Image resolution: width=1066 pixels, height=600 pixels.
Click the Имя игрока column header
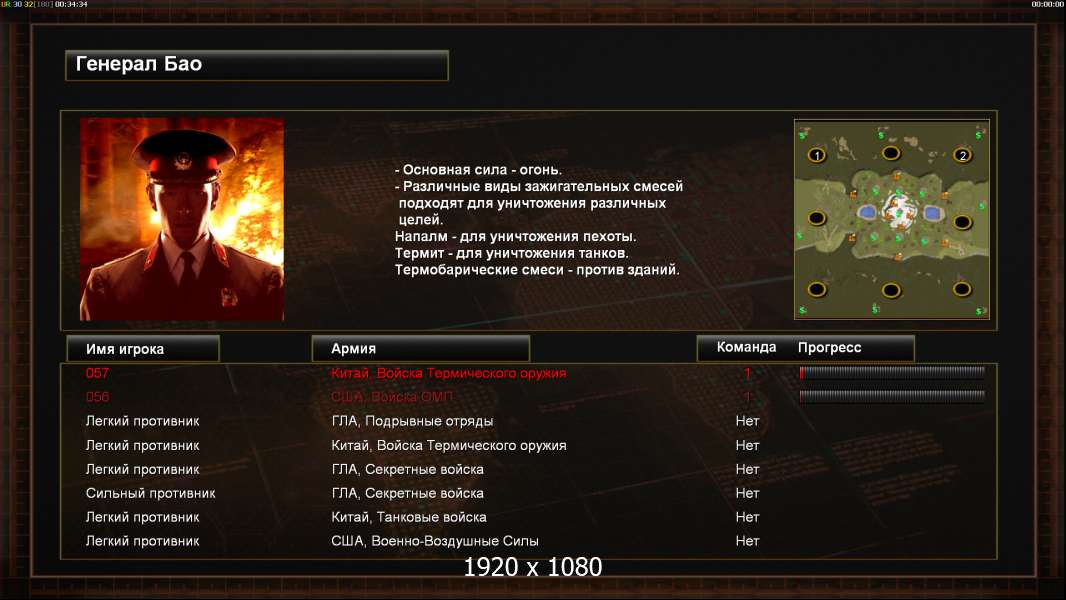coord(143,349)
